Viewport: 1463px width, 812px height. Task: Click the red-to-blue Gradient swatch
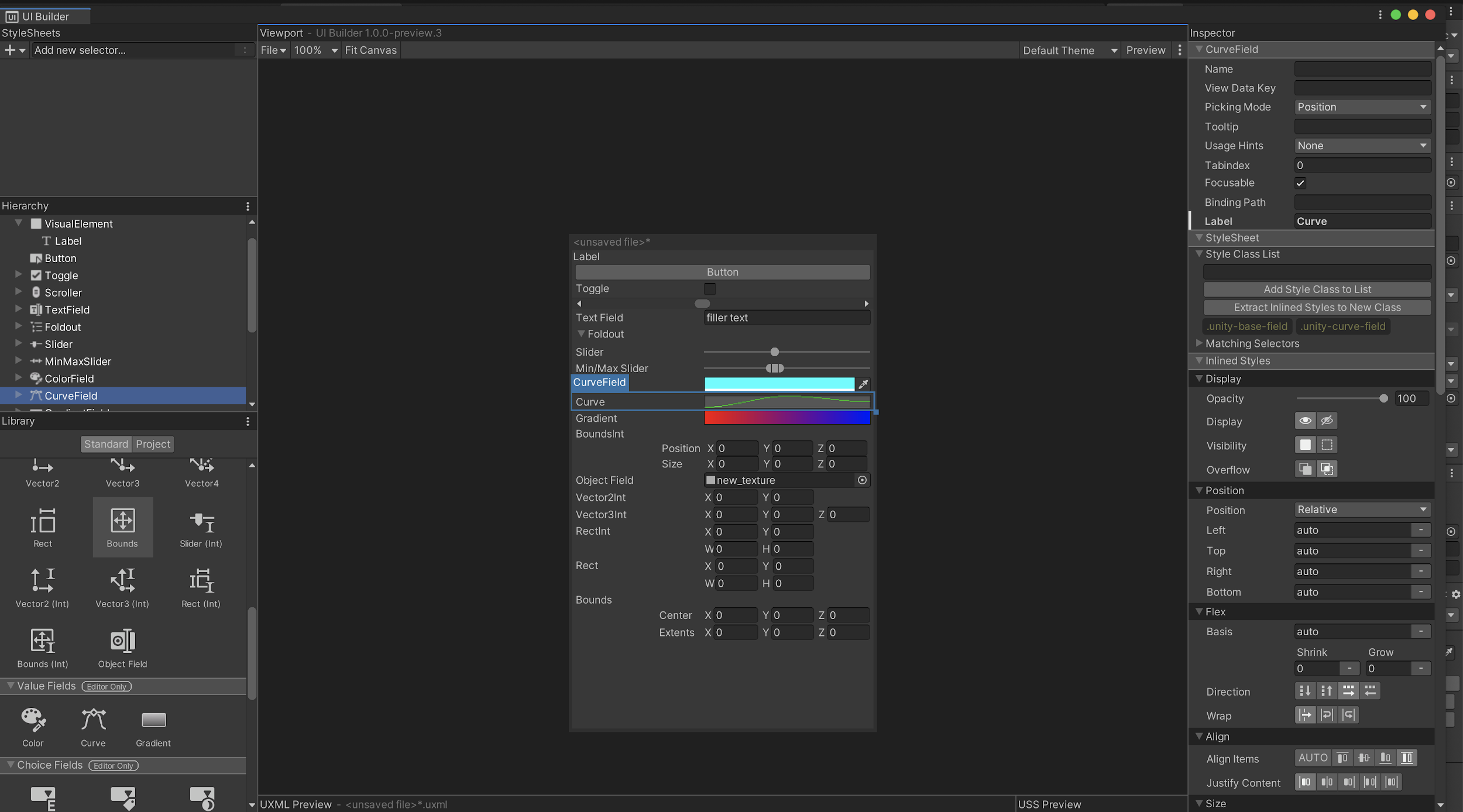tap(787, 418)
